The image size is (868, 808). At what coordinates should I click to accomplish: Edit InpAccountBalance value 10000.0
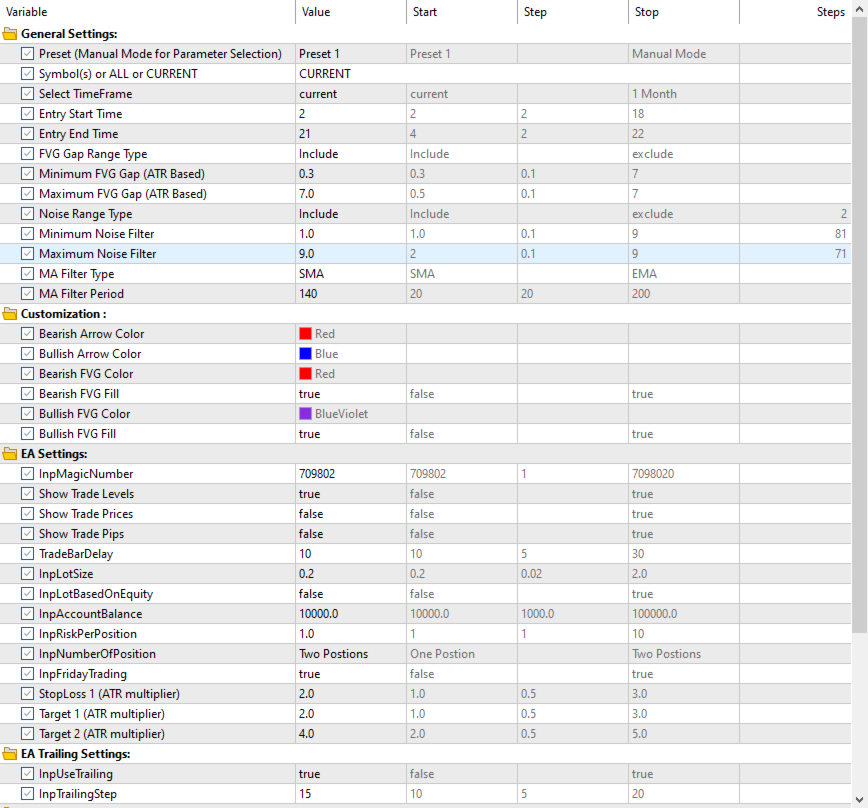[351, 614]
